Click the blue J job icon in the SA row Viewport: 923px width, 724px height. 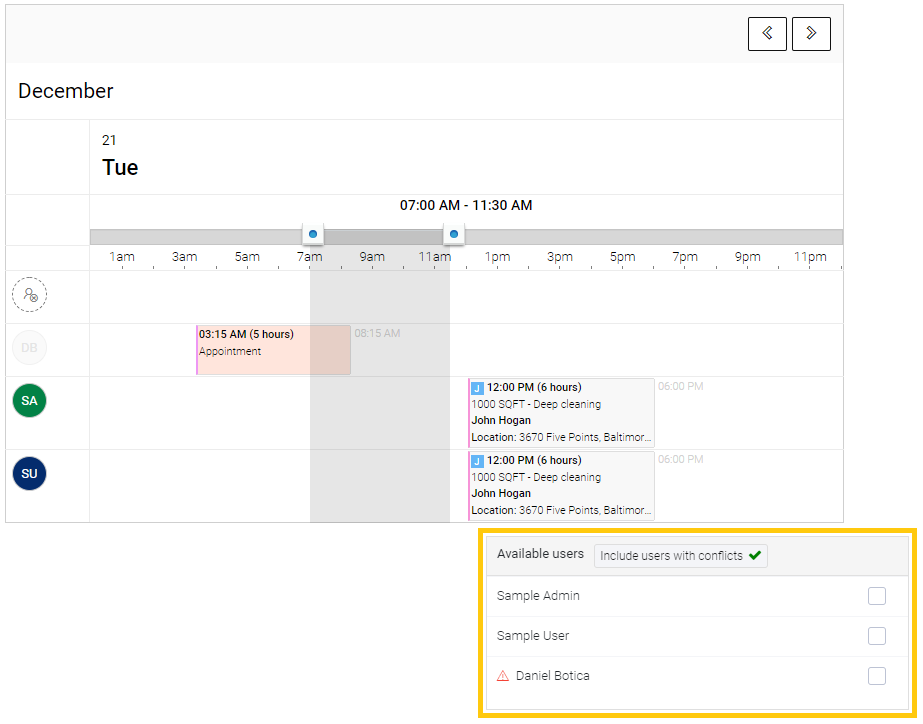[x=477, y=388]
